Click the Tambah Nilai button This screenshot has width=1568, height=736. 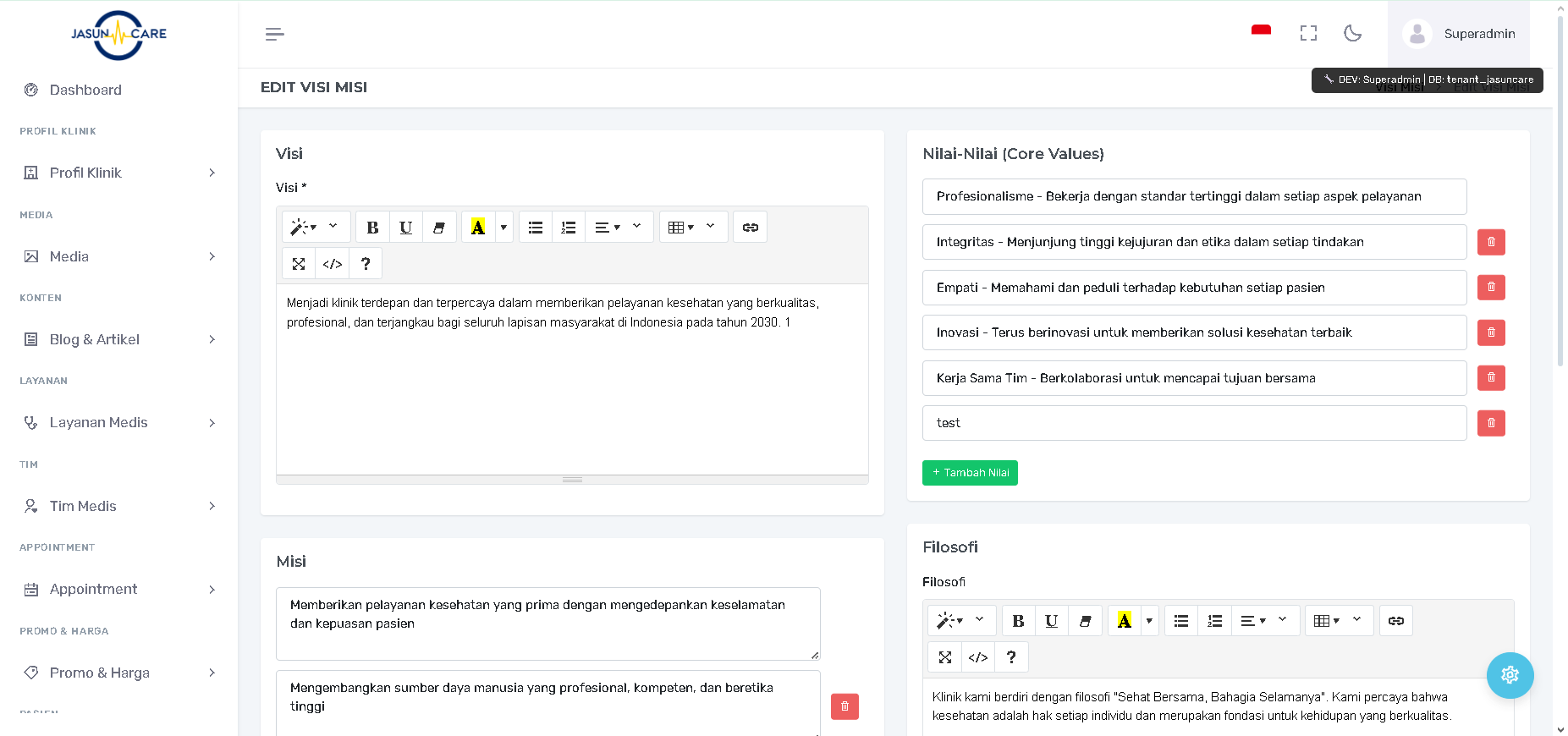pos(970,473)
